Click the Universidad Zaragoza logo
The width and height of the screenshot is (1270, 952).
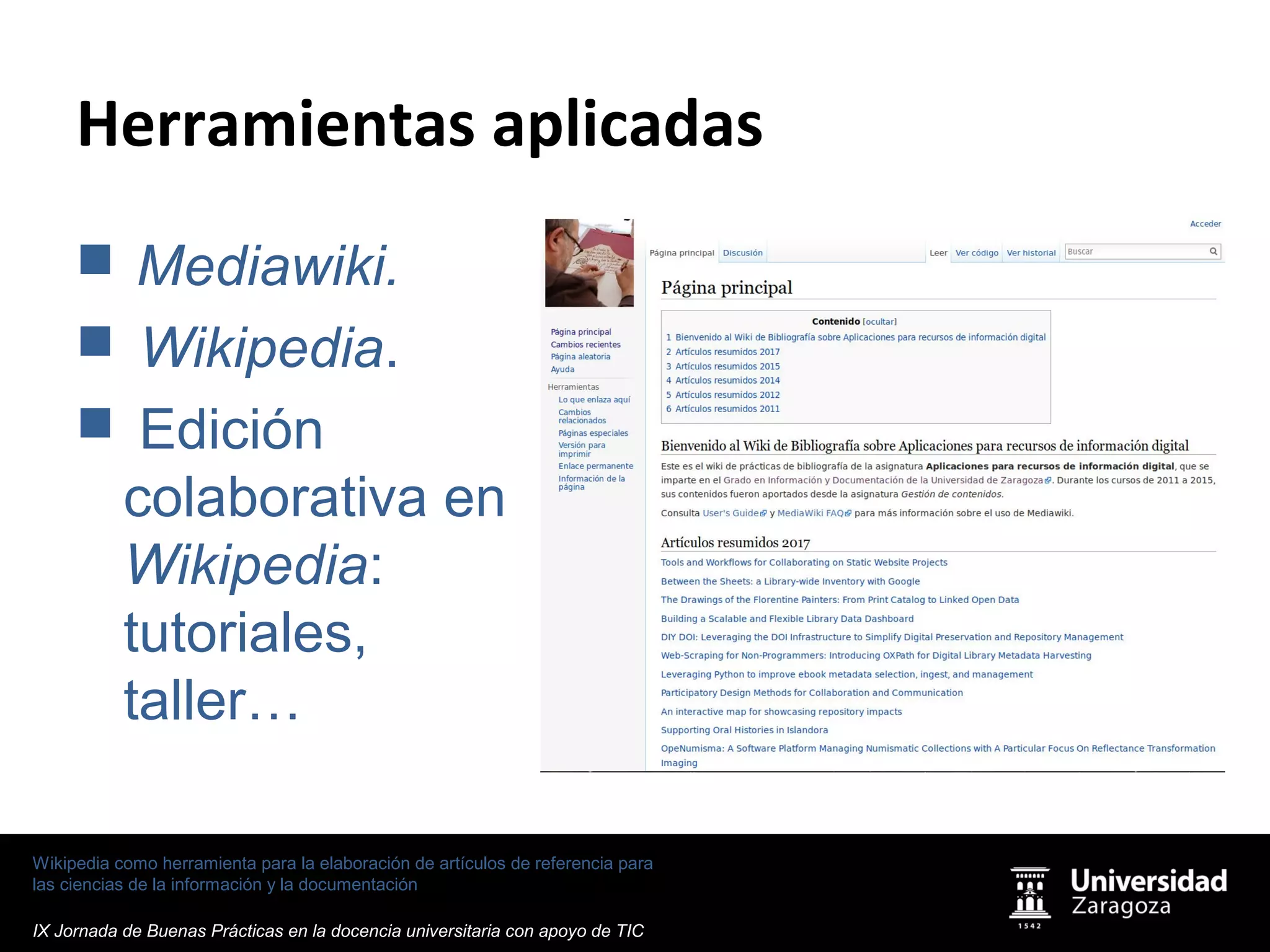pyautogui.click(x=1118, y=897)
